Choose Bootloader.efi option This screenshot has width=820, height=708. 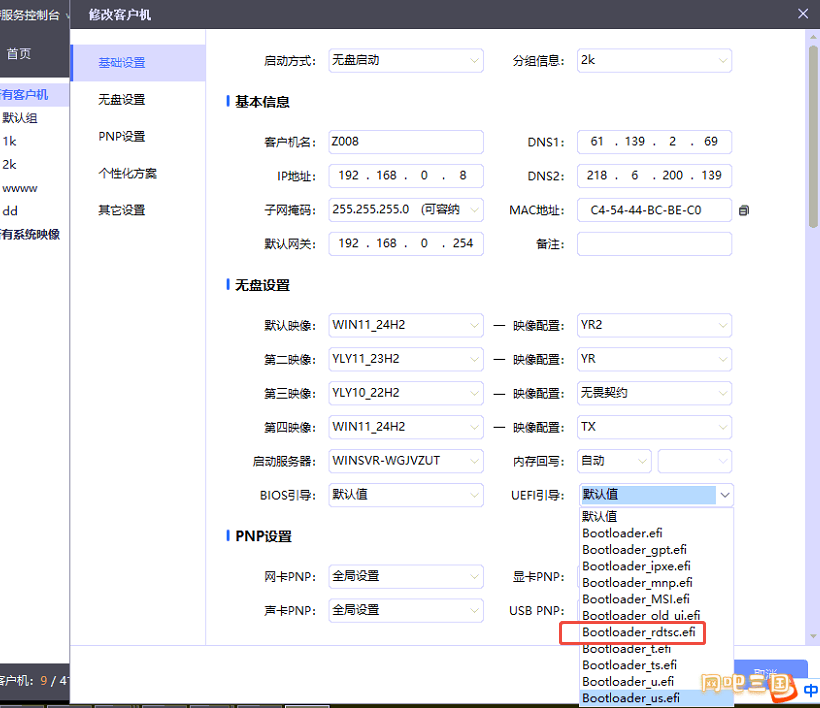pos(656,533)
